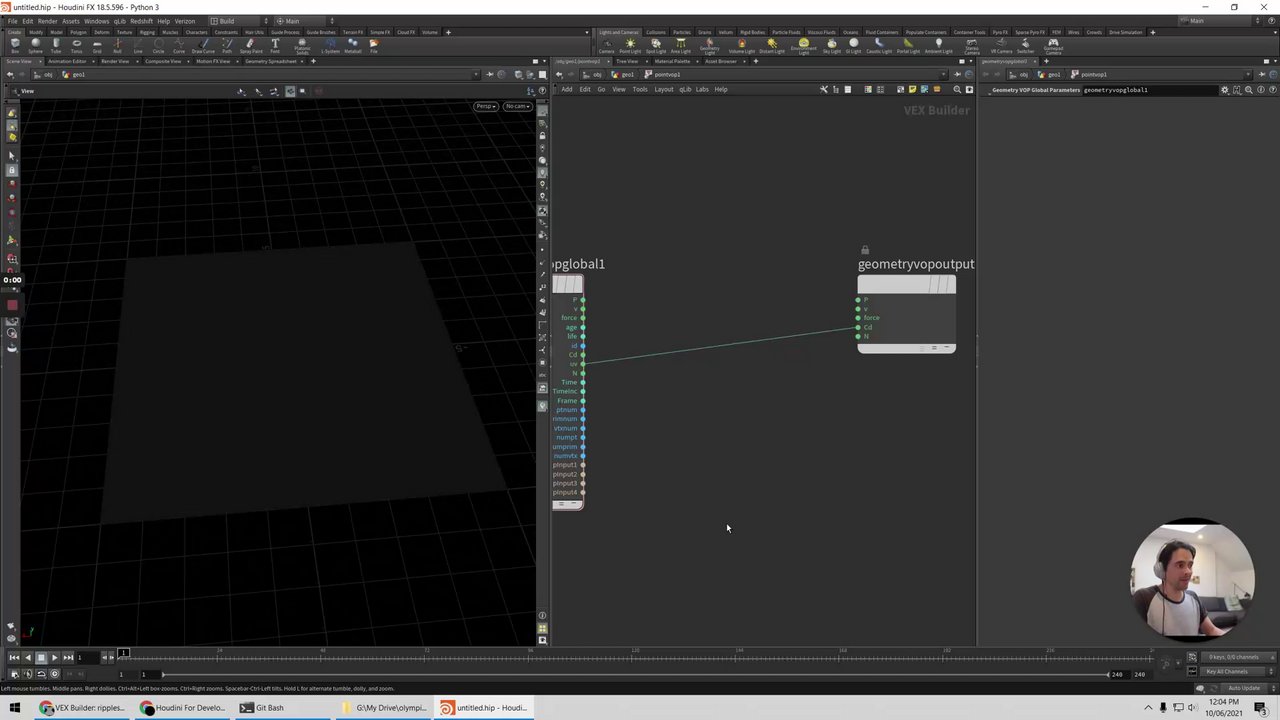Click the Key All Channels button
The image size is (1280, 720).
click(1227, 671)
